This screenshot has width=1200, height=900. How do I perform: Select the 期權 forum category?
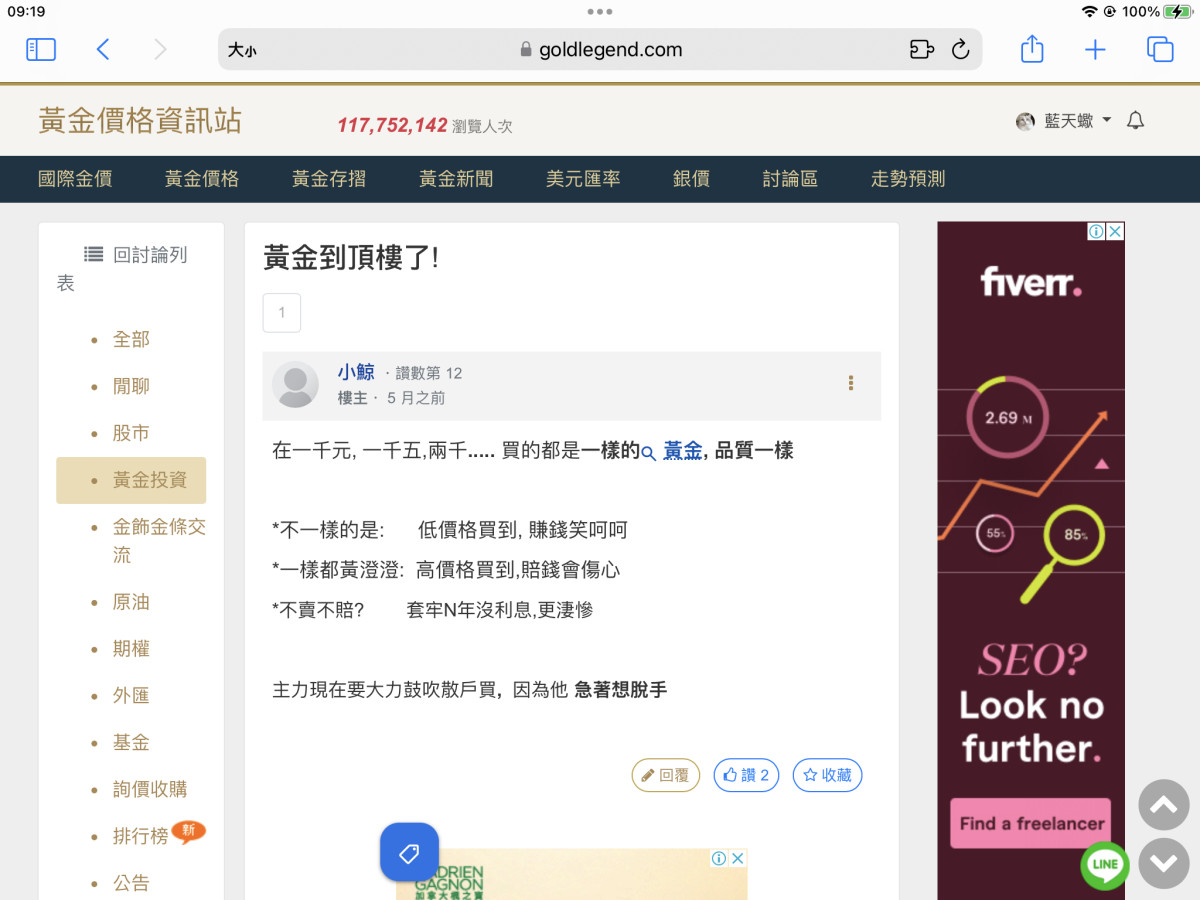(x=131, y=649)
